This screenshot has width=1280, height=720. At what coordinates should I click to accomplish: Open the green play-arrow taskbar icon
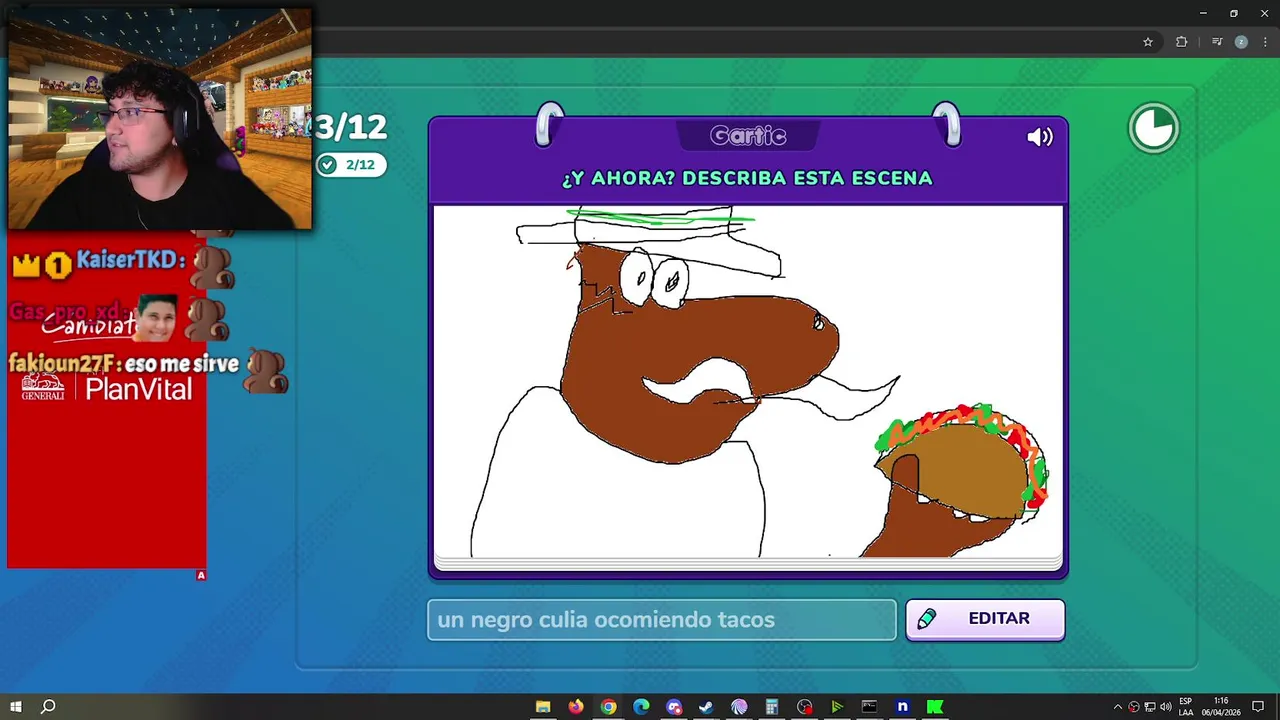pos(837,707)
